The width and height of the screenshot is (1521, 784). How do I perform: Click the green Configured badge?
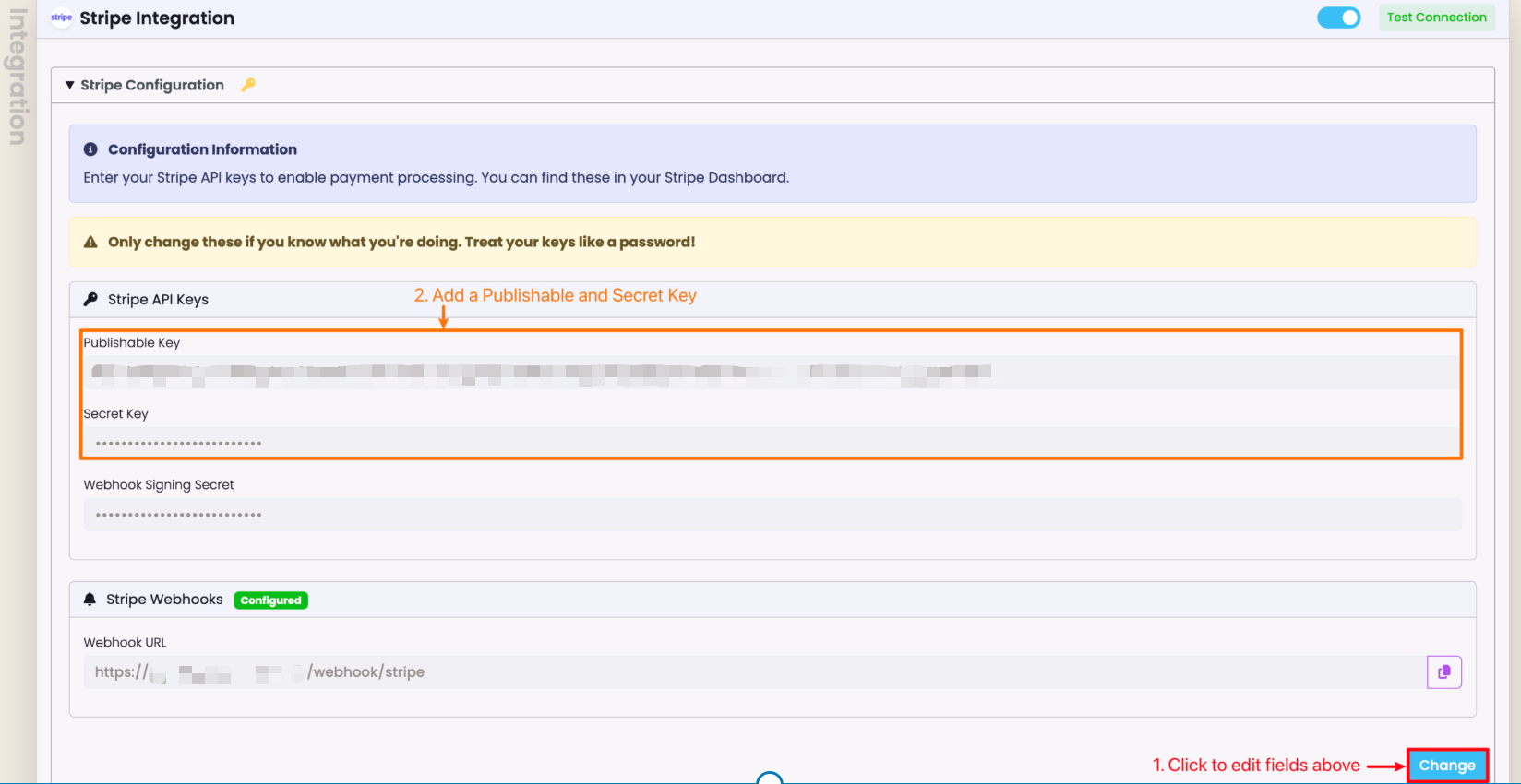[270, 600]
